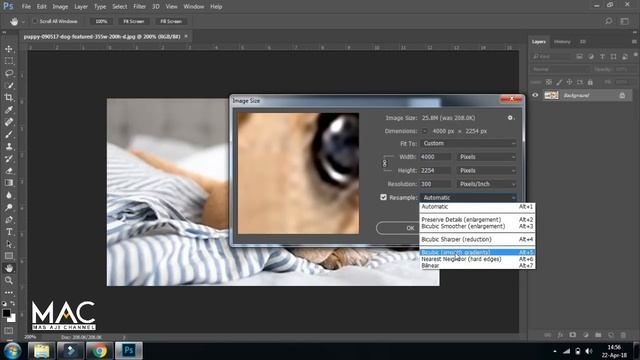Viewport: 640px width, 360px height.
Task: Open the Height units Pixels dropdown
Action: (487, 171)
